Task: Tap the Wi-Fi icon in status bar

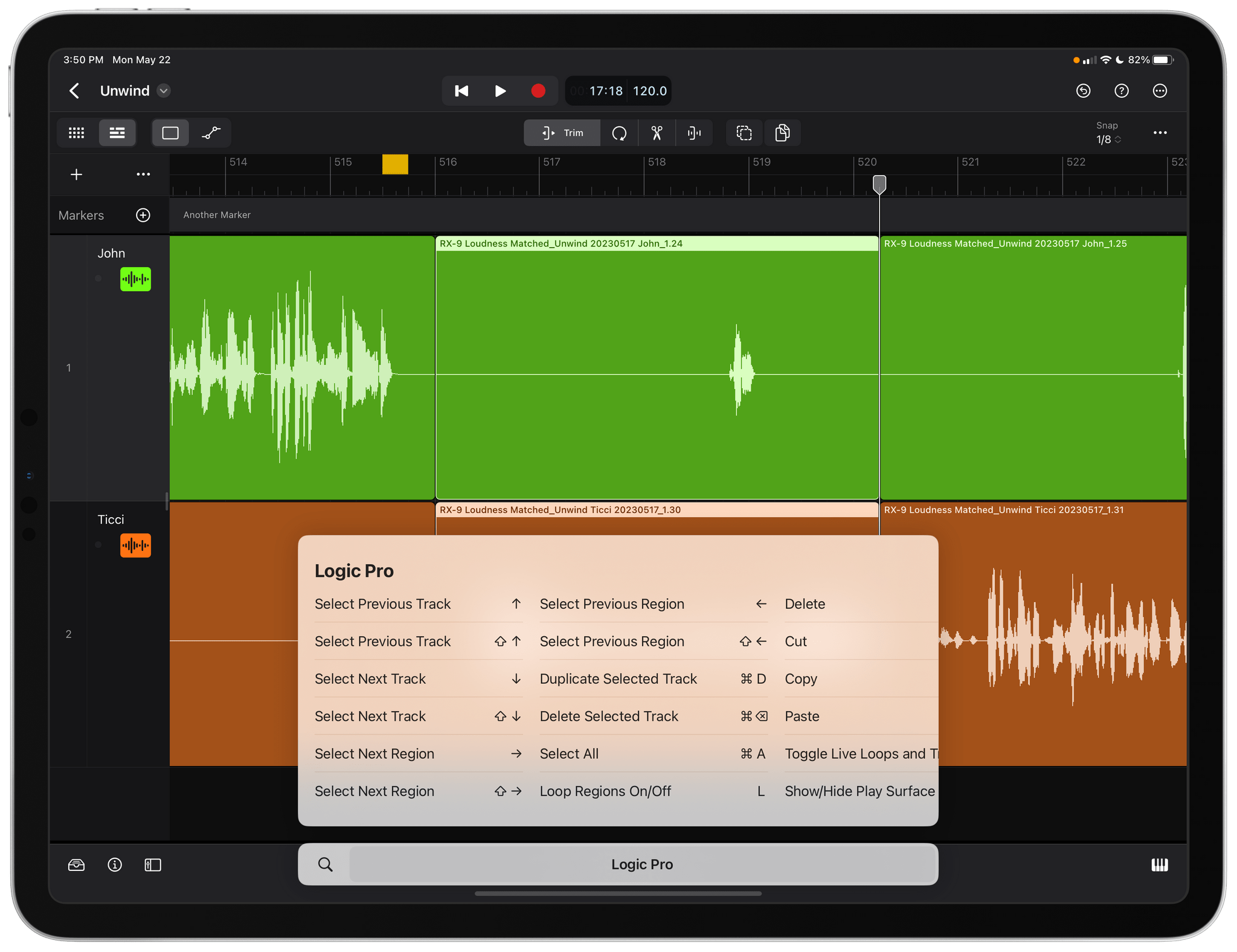Action: pos(1106,60)
